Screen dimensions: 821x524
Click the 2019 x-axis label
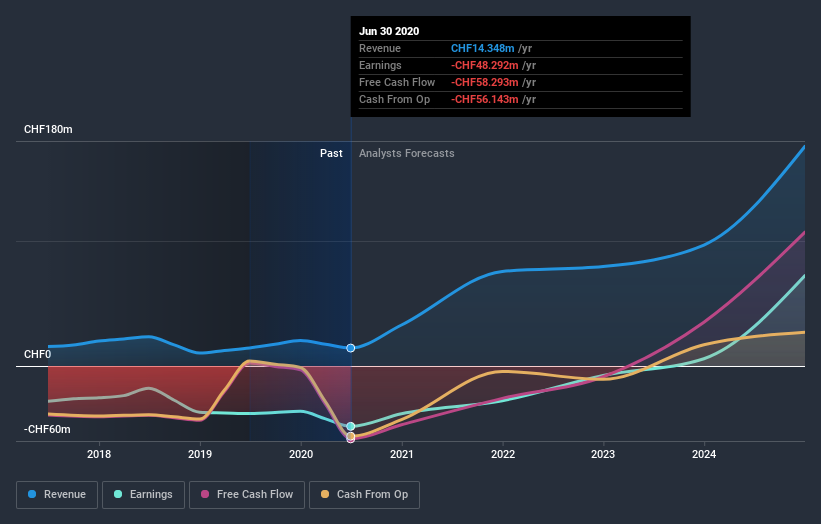point(200,454)
